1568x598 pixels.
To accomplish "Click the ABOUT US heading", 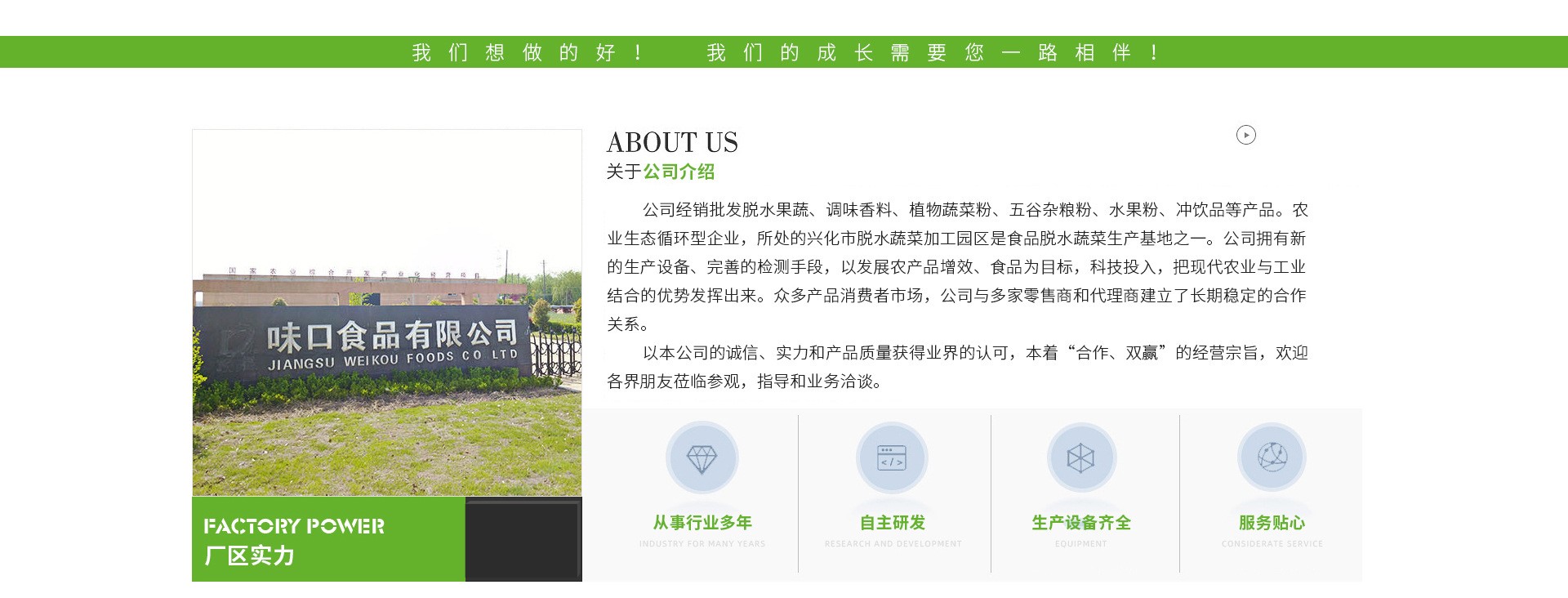I will coord(671,143).
